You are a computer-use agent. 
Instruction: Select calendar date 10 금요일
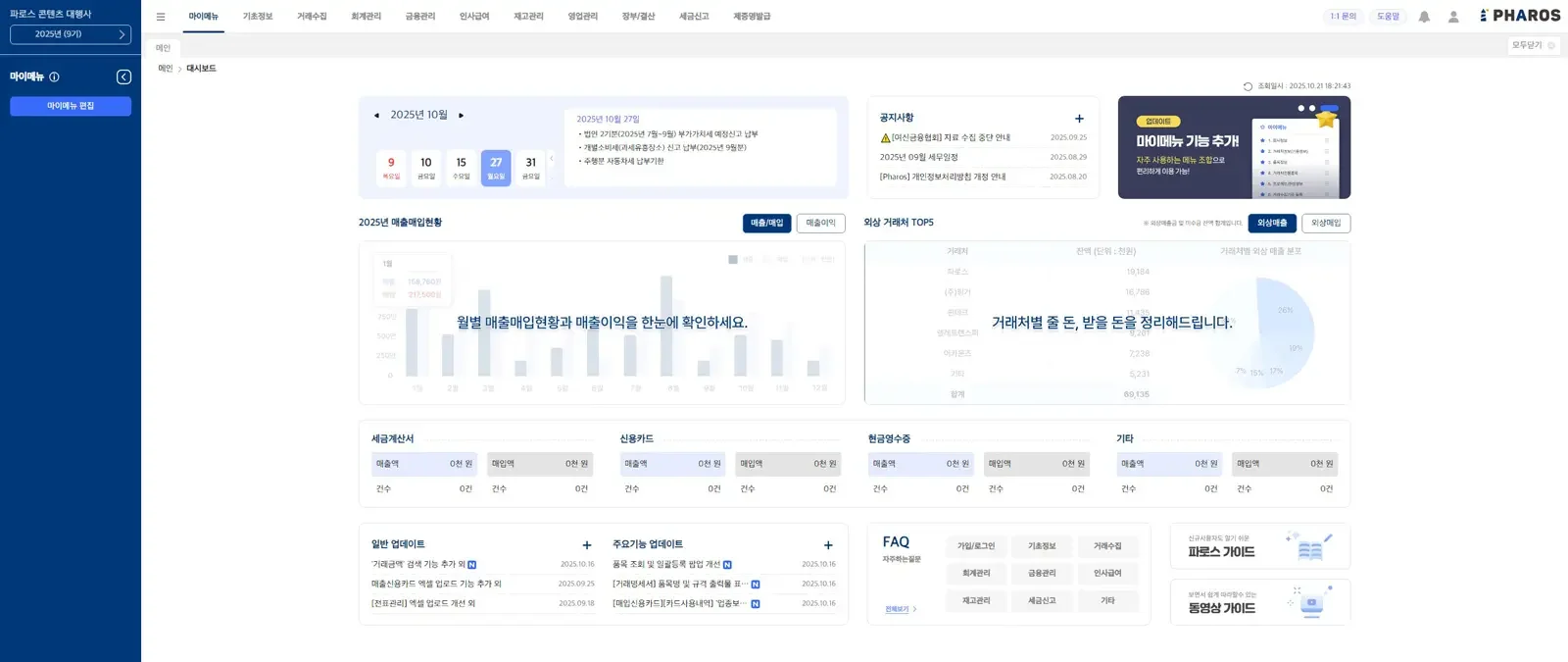[425, 168]
